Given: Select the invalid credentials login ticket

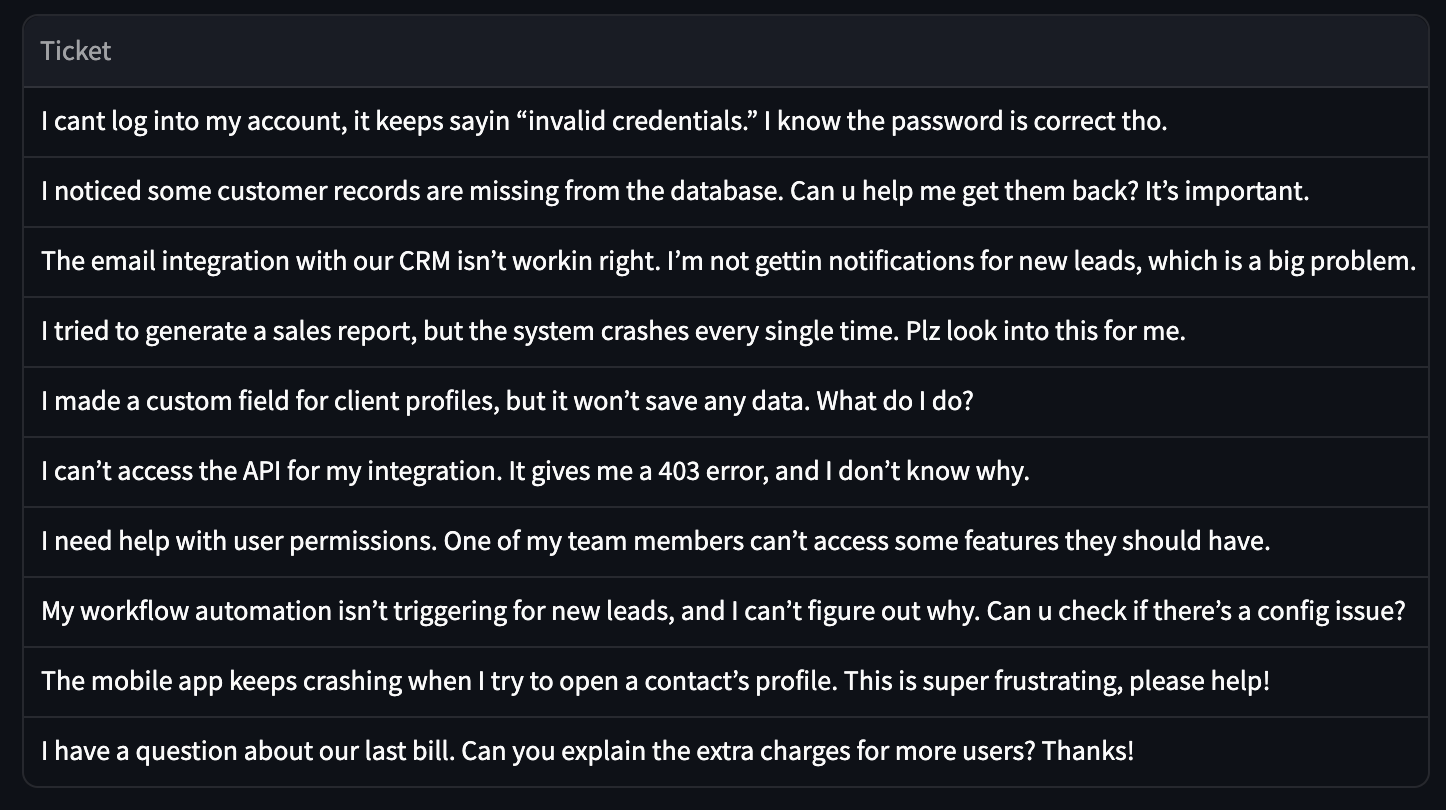Looking at the screenshot, I should point(726,122).
